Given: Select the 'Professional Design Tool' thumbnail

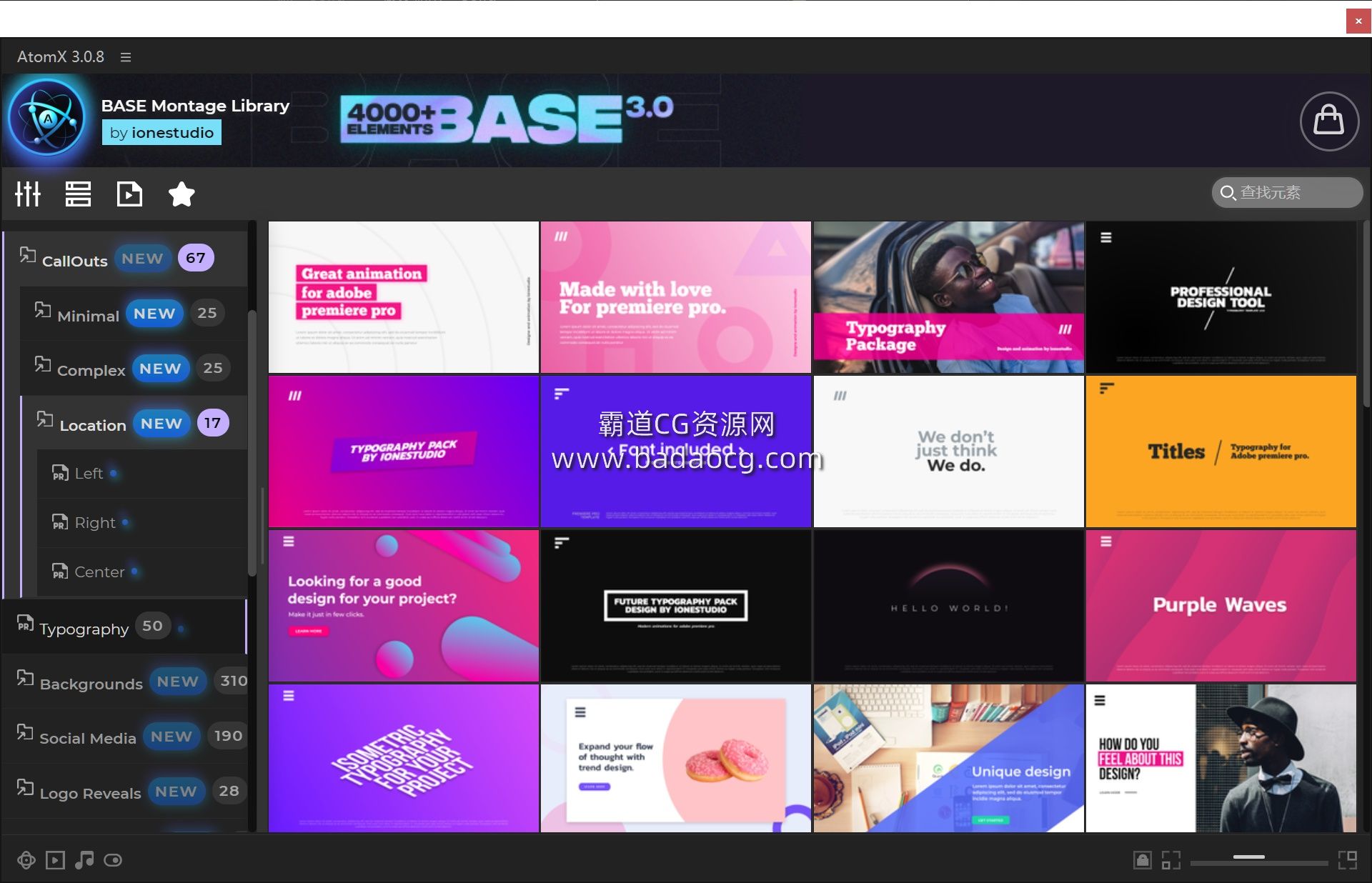Looking at the screenshot, I should [1221, 297].
